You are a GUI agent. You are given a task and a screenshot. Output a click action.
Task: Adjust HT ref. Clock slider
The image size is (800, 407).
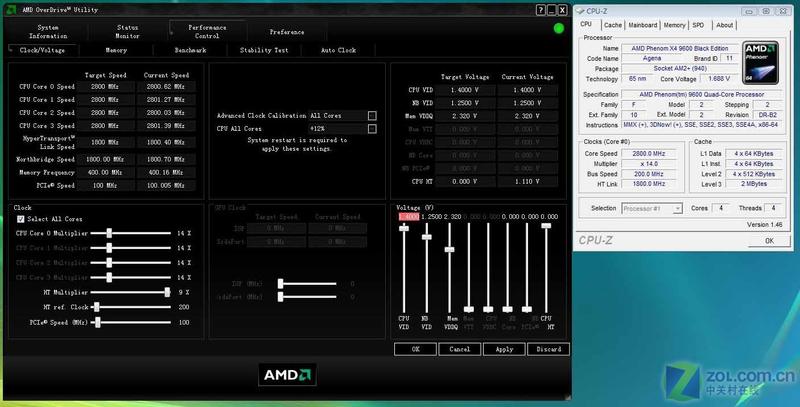click(96, 307)
